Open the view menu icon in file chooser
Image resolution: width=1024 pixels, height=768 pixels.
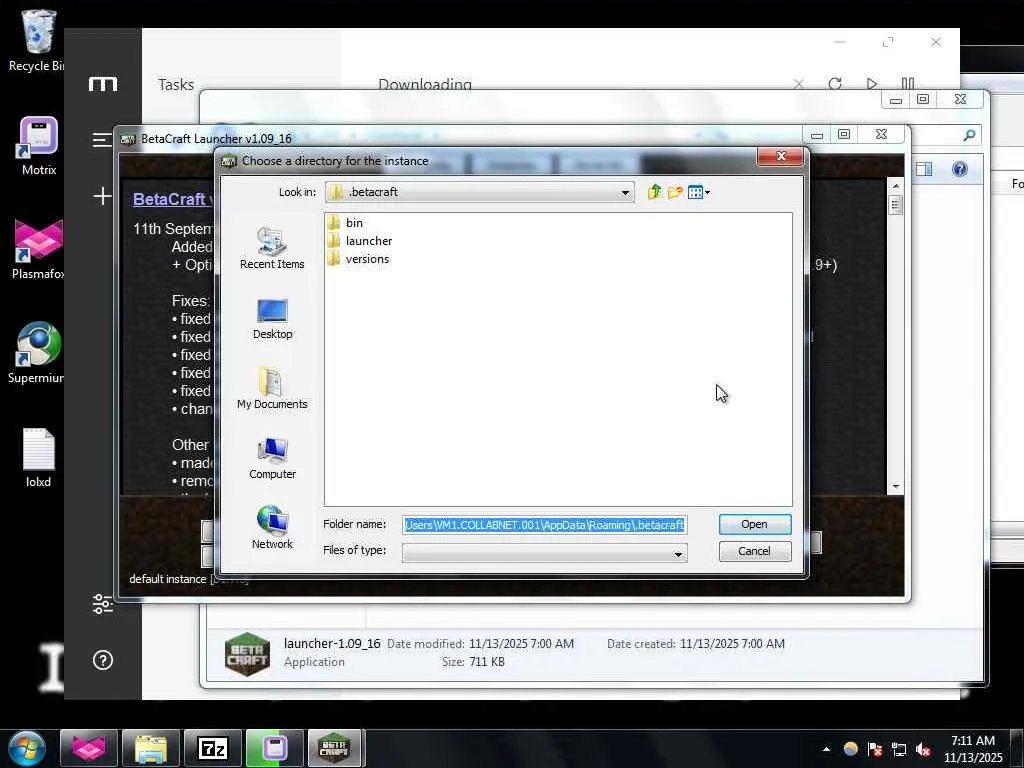698,192
